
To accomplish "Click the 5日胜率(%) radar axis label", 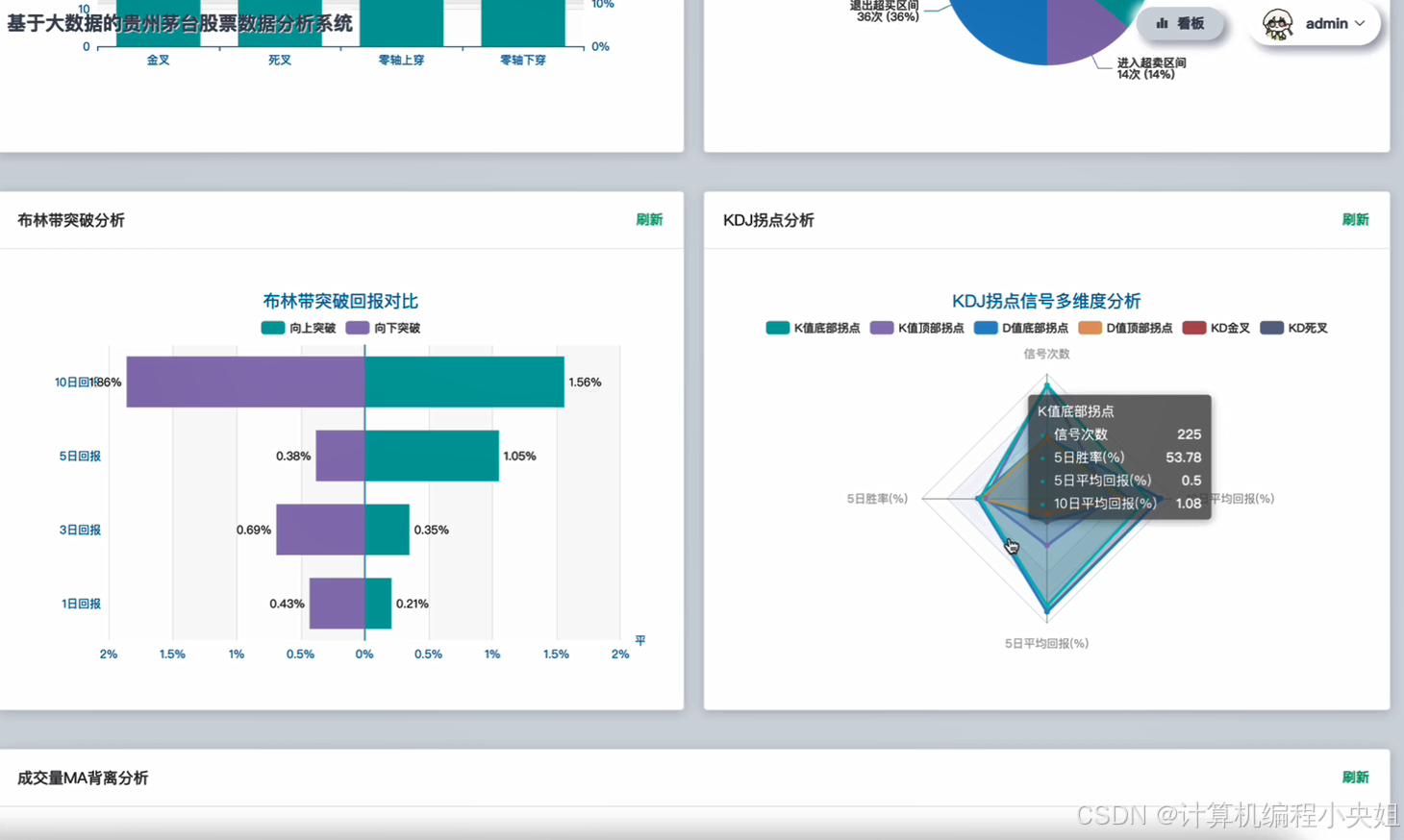I will (x=877, y=499).
